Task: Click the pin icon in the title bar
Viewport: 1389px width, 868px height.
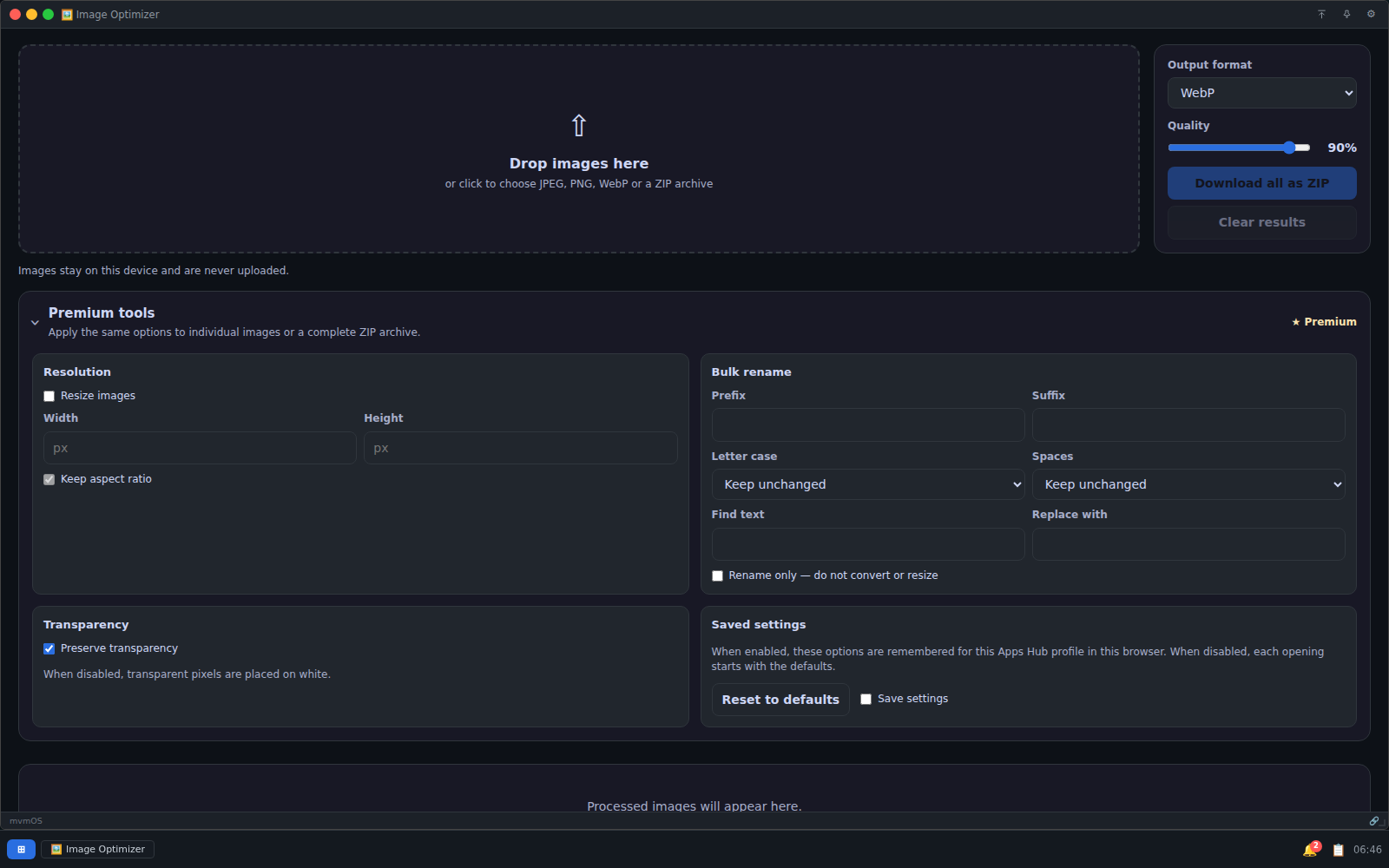Action: point(1346,14)
